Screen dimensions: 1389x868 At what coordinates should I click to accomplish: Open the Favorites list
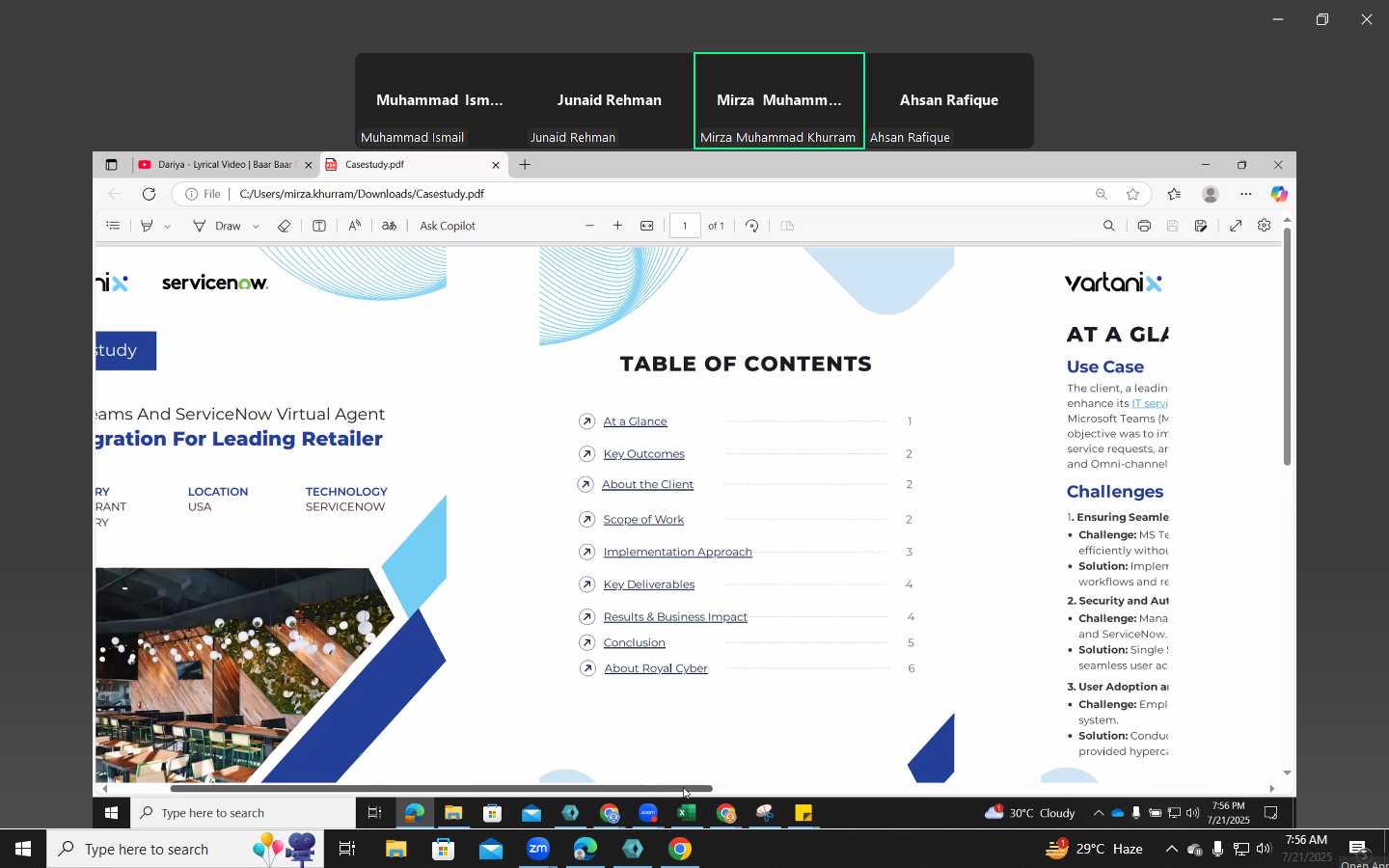[1174, 194]
